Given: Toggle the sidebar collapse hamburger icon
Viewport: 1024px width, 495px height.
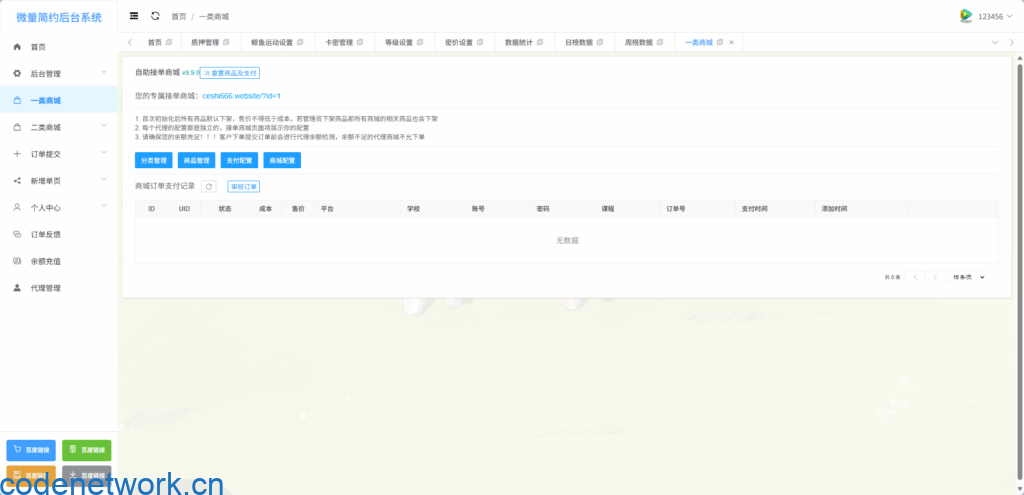Looking at the screenshot, I should point(134,16).
